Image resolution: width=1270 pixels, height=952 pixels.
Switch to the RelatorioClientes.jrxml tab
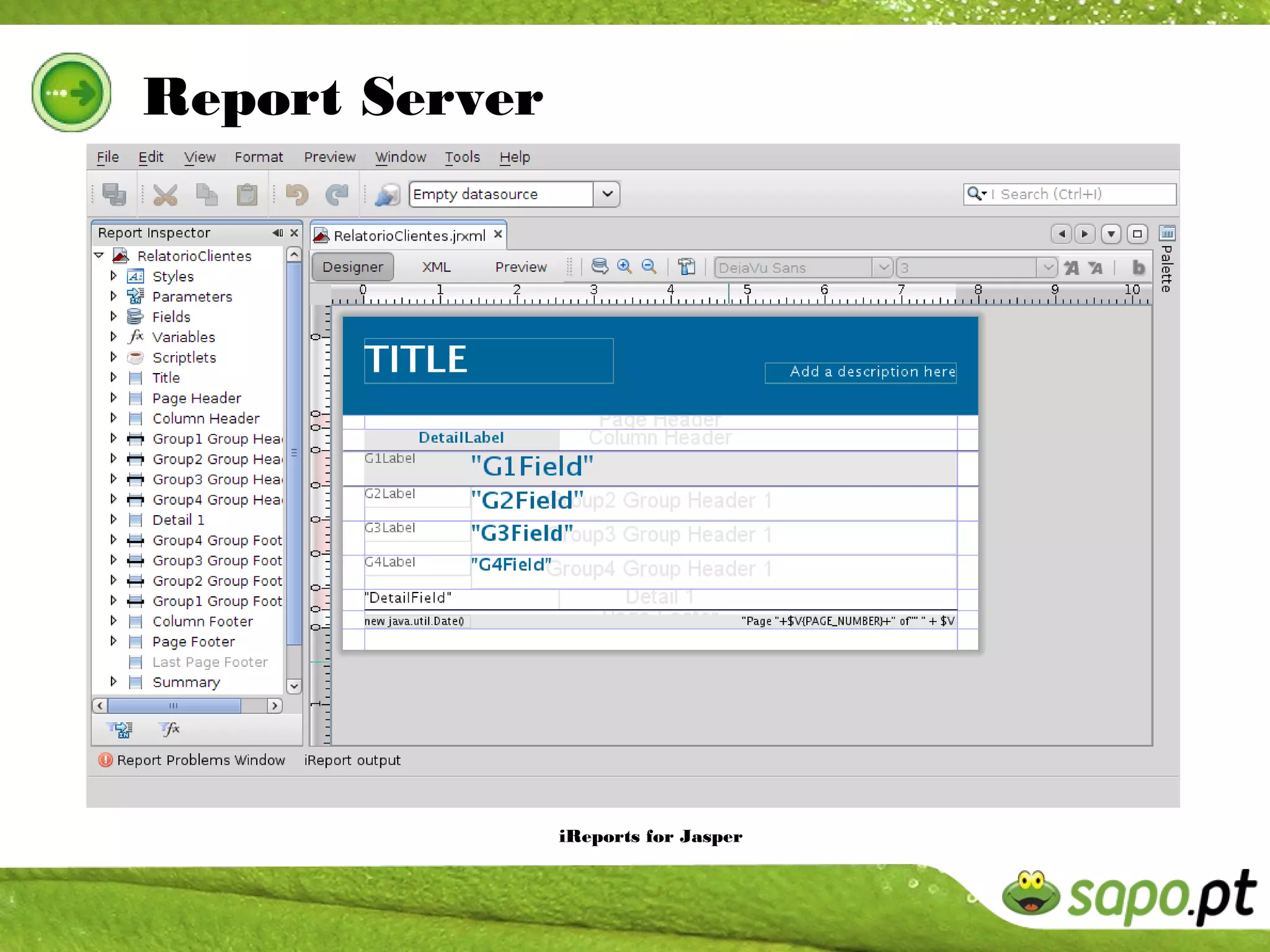coord(409,236)
